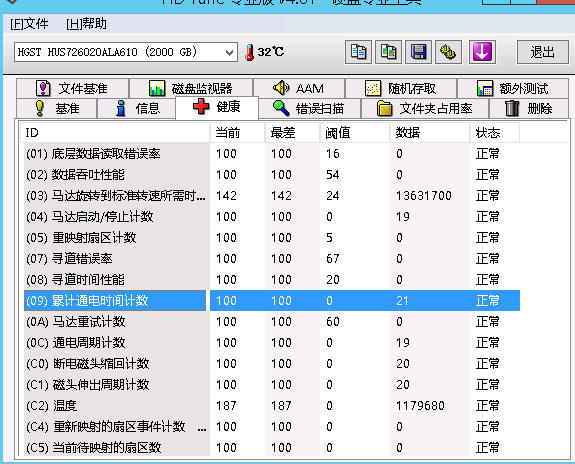This screenshot has width=575, height=464.
Task: Open the 文件夹占用率 tab
Action: click(425, 109)
